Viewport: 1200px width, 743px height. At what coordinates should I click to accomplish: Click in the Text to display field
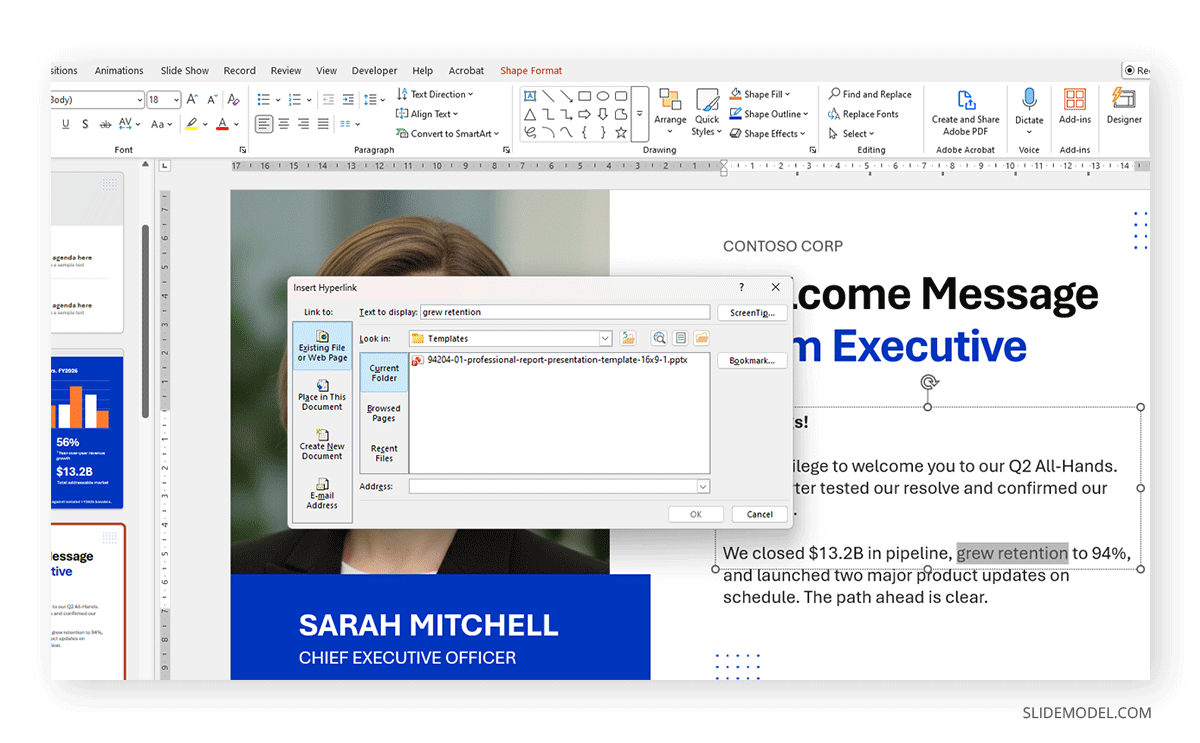[x=565, y=312]
